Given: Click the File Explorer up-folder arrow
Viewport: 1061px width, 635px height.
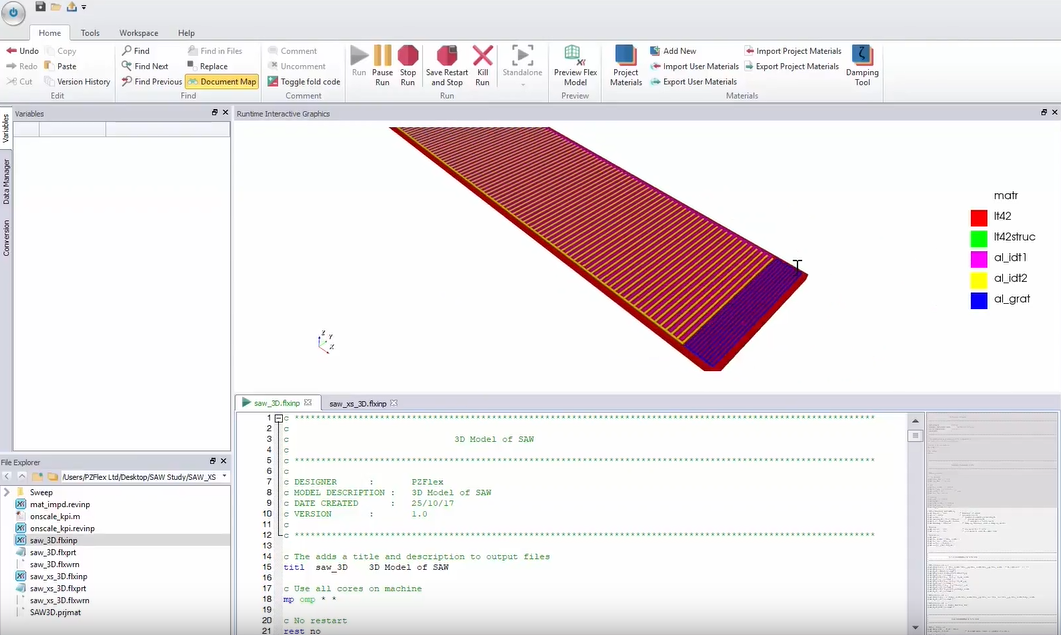Looking at the screenshot, I should pyautogui.click(x=22, y=477).
